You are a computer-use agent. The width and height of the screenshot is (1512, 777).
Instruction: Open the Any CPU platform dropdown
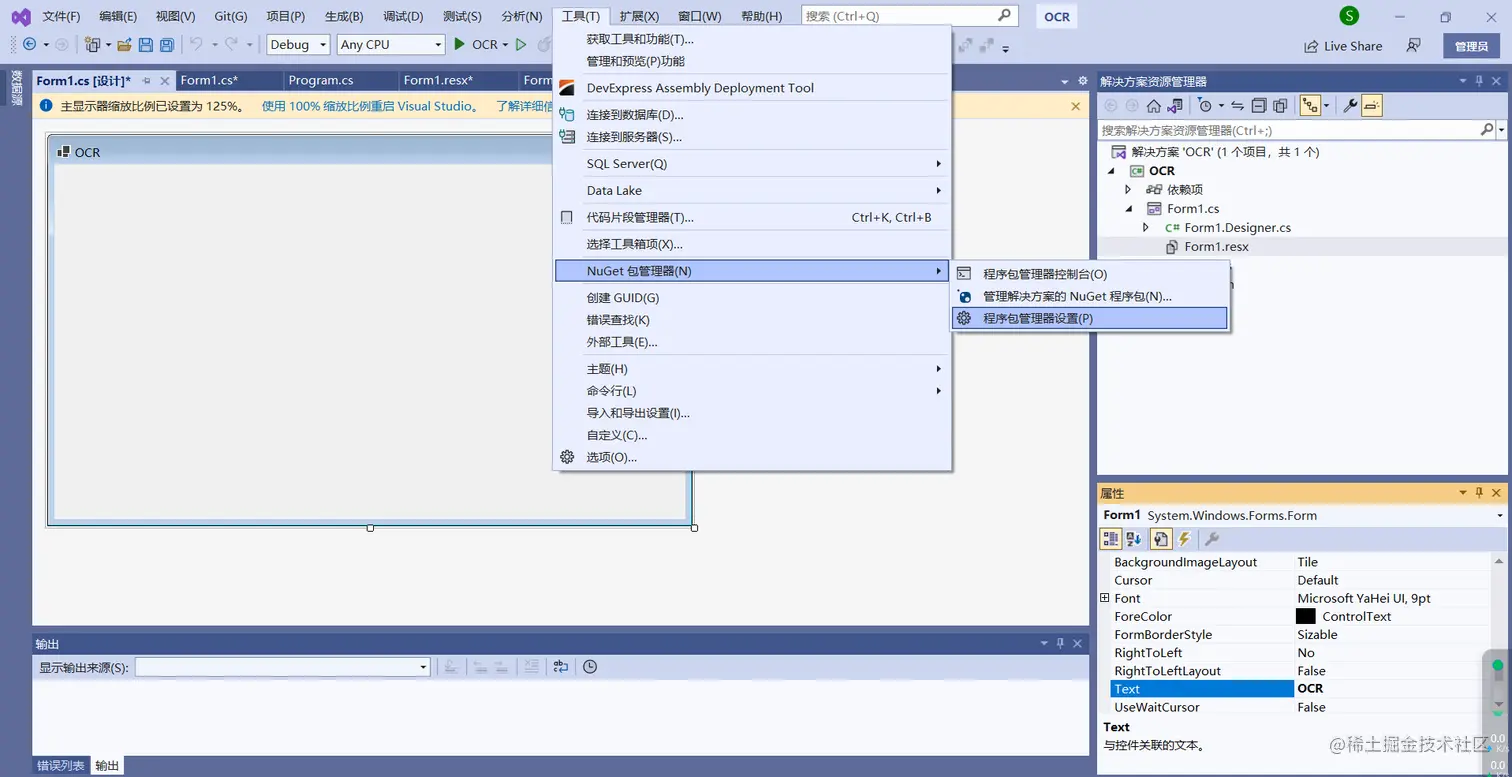pos(390,45)
